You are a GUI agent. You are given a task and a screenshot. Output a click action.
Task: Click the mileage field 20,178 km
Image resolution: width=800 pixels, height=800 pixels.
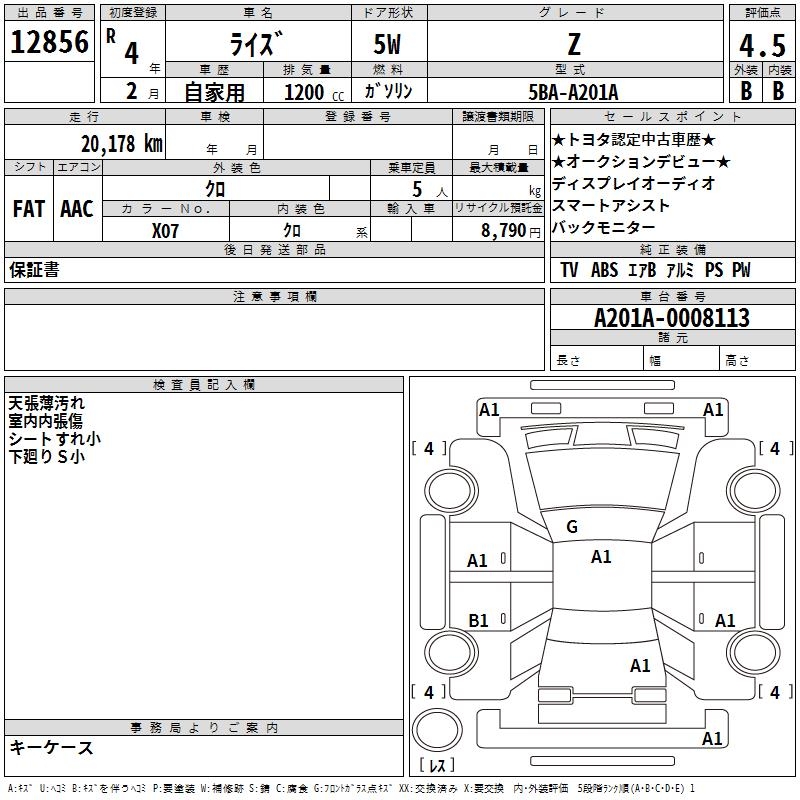coord(122,144)
